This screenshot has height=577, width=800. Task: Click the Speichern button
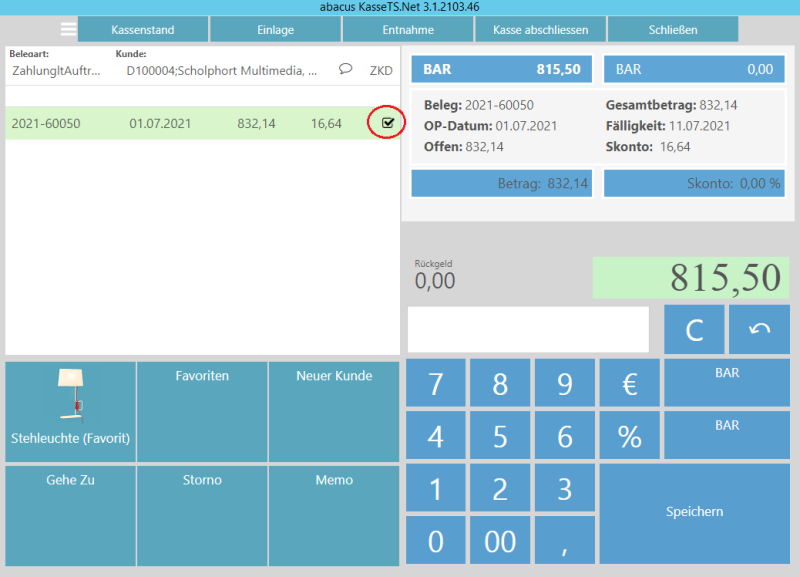point(694,512)
